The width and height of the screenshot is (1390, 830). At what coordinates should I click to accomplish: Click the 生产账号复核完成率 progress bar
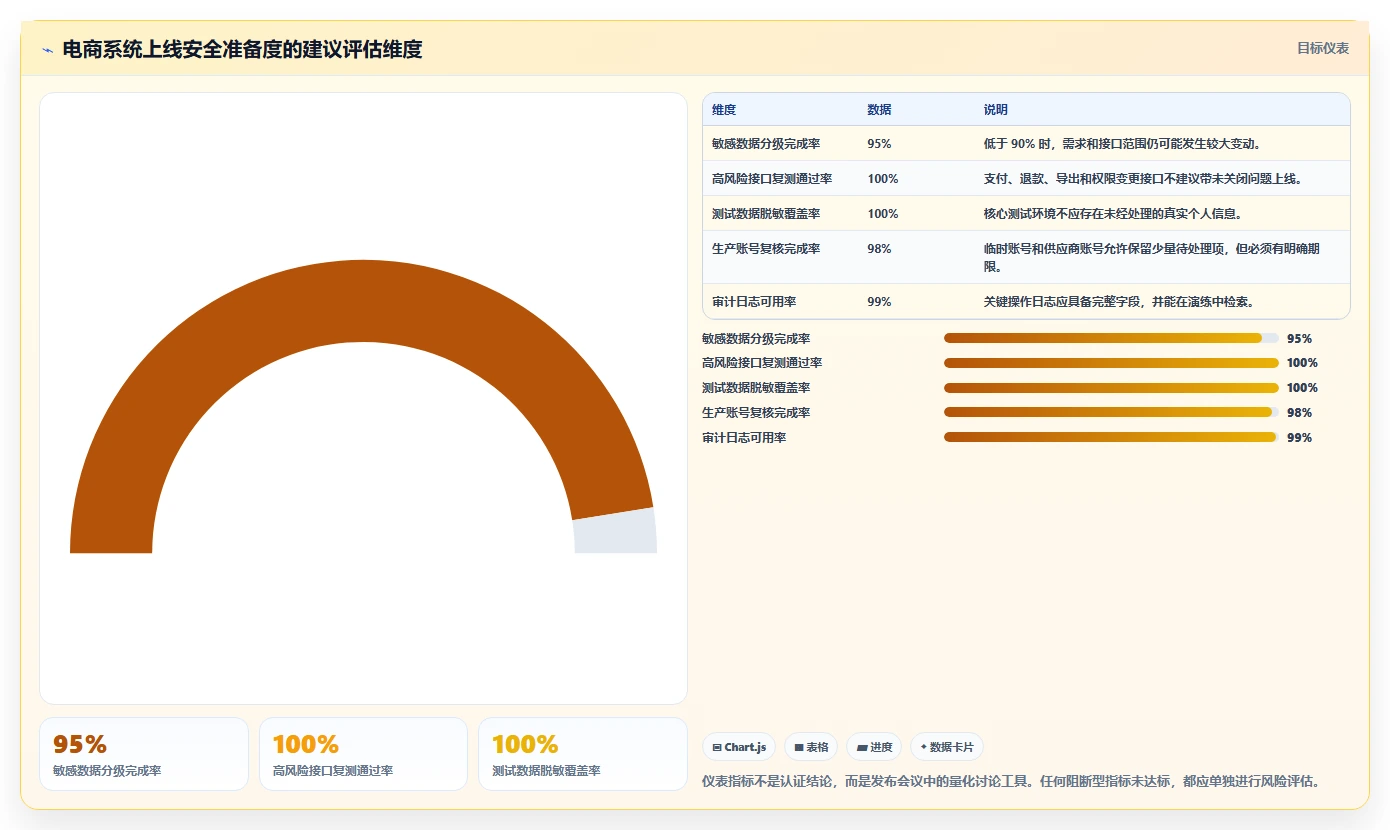tap(1111, 412)
